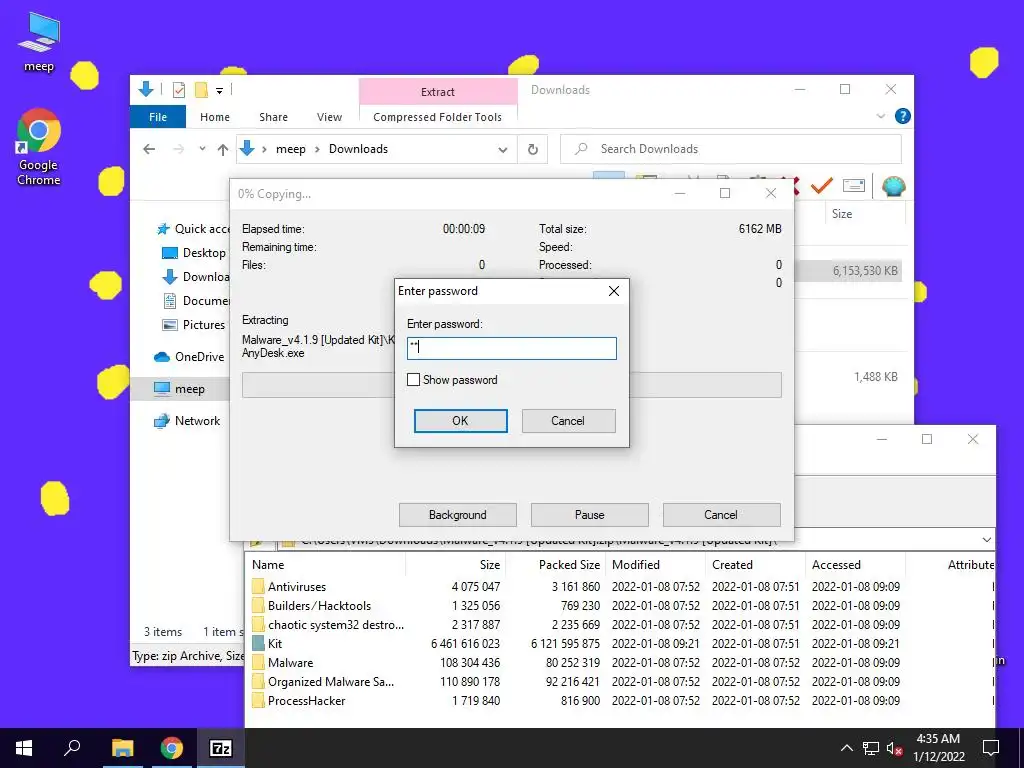Switch to the Home ribbon tab
This screenshot has width=1024, height=768.
click(215, 117)
